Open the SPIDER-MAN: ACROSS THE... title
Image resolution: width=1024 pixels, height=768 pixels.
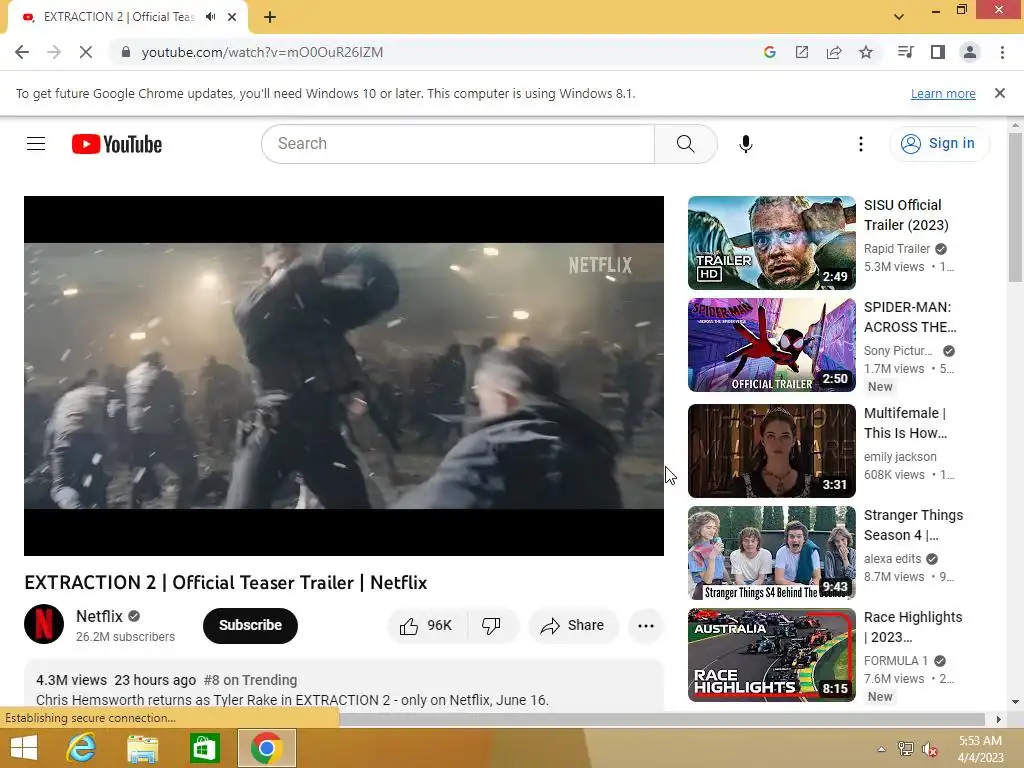tap(910, 317)
